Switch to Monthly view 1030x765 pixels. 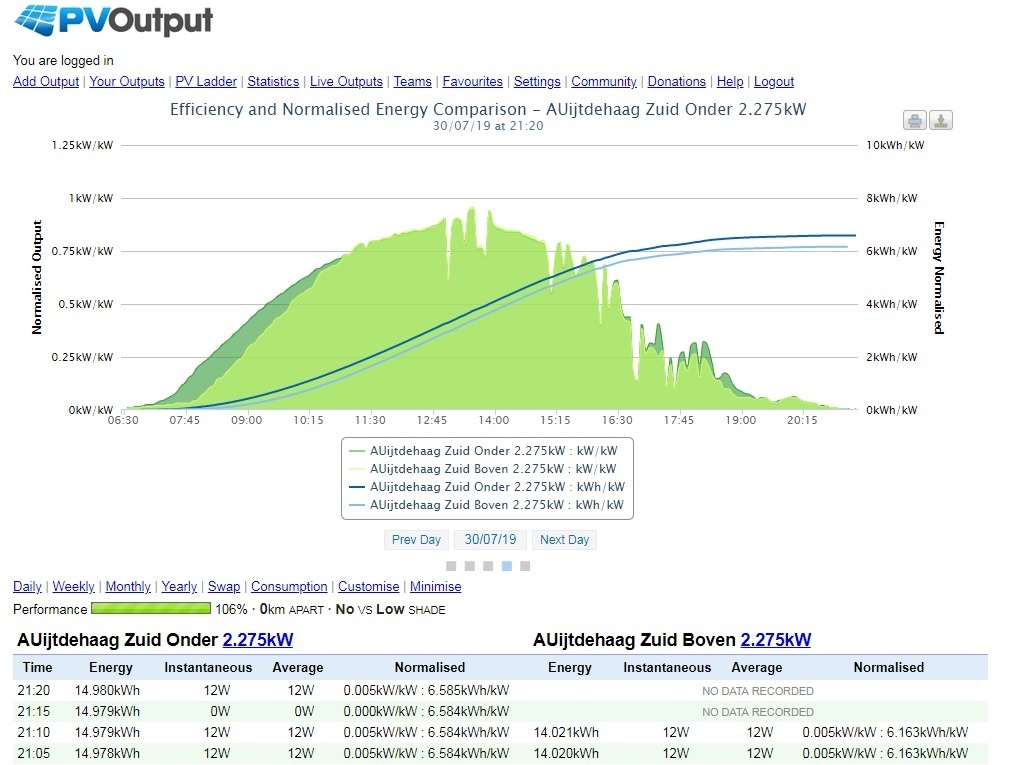[x=128, y=586]
